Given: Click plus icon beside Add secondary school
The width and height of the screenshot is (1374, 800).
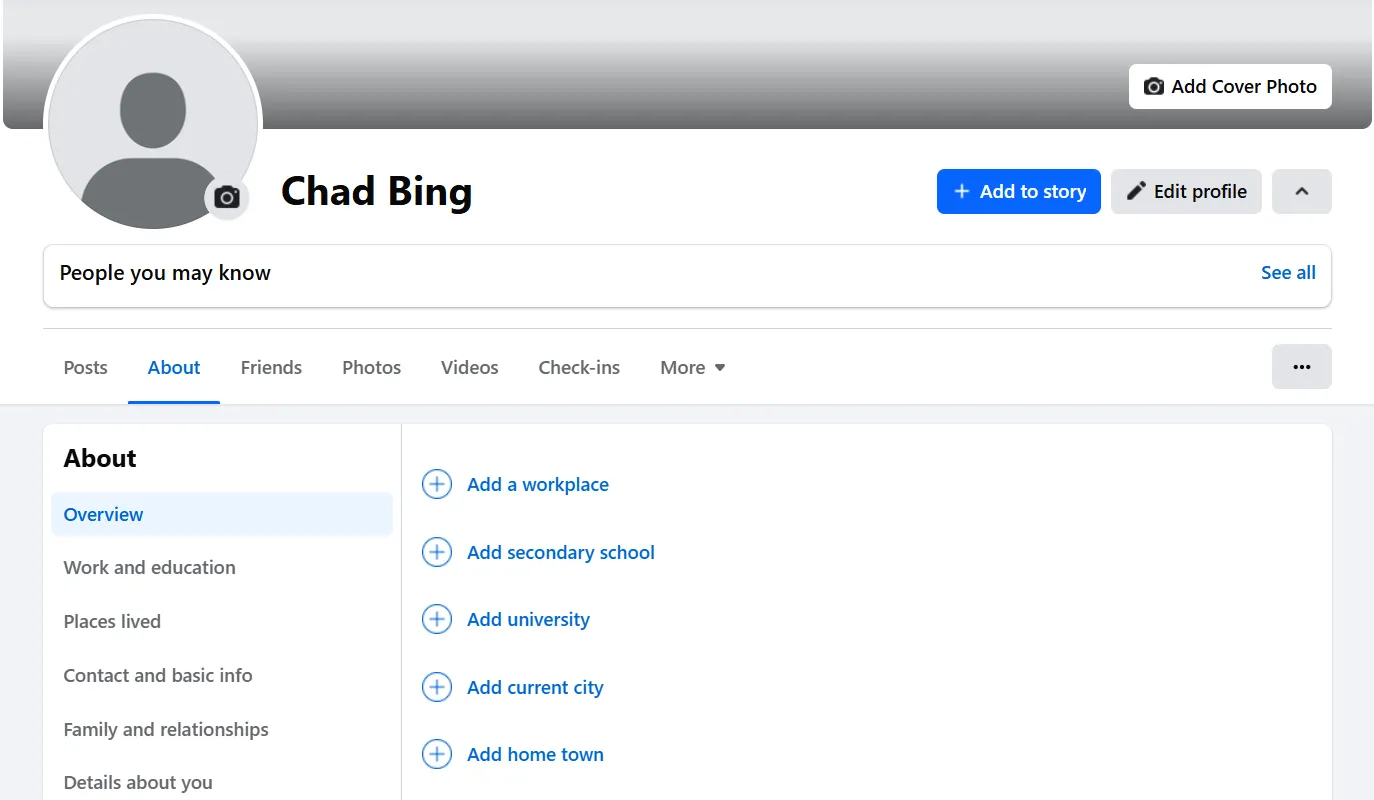Looking at the screenshot, I should (437, 552).
